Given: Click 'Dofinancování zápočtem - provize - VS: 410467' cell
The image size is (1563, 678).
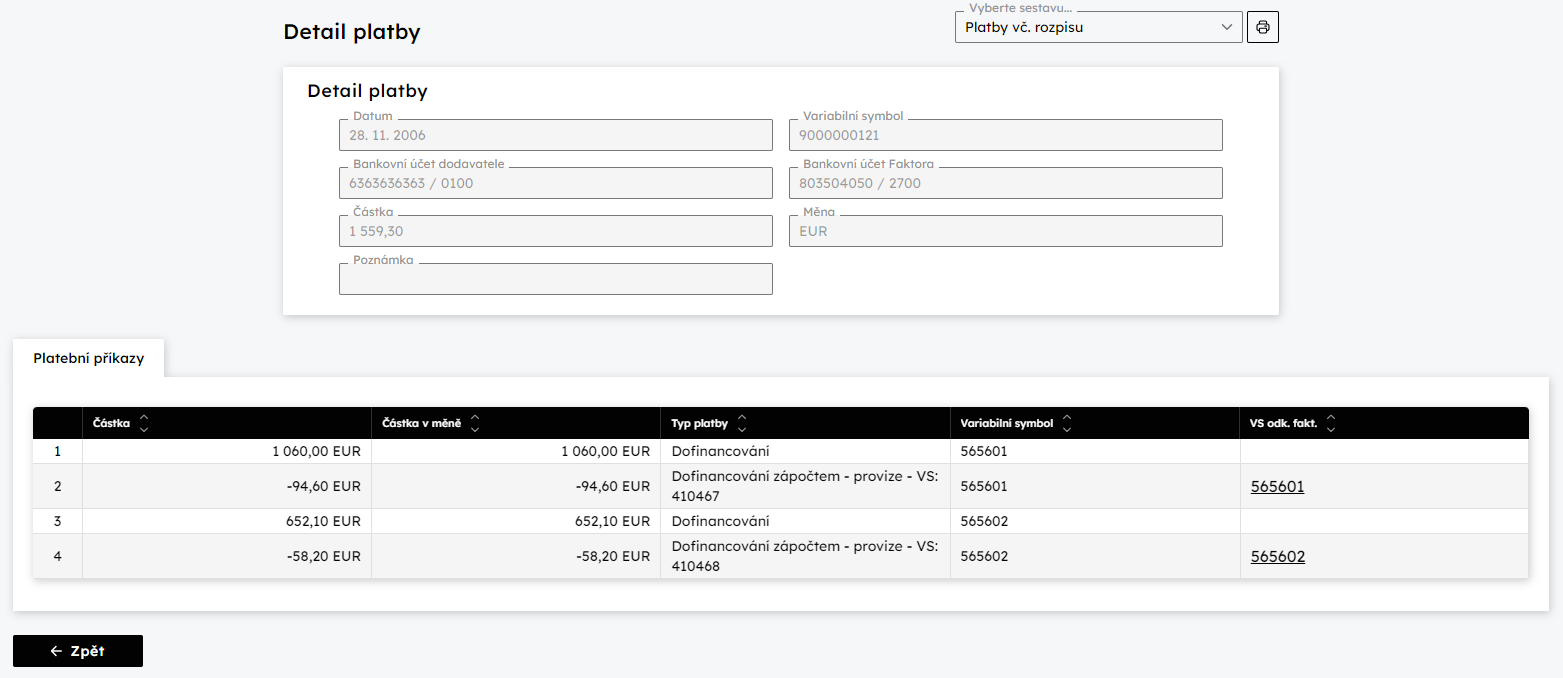Looking at the screenshot, I should tap(805, 486).
